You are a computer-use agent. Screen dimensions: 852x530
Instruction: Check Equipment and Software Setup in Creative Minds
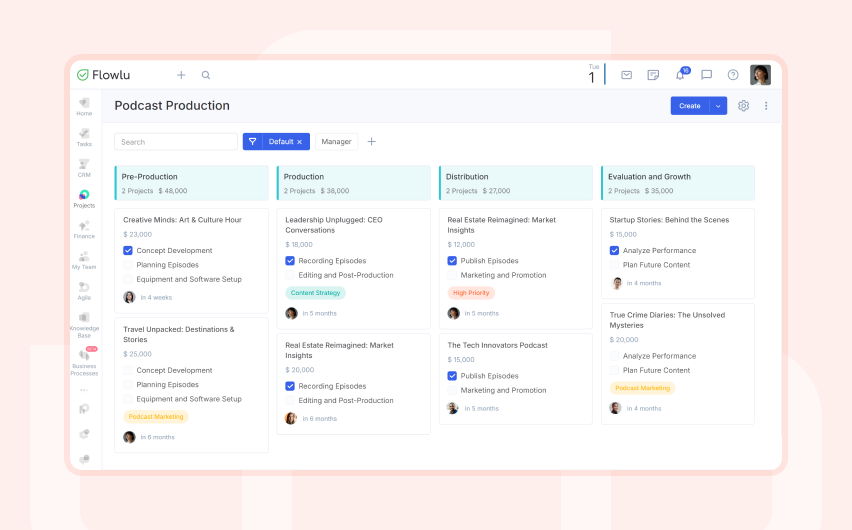click(x=128, y=279)
